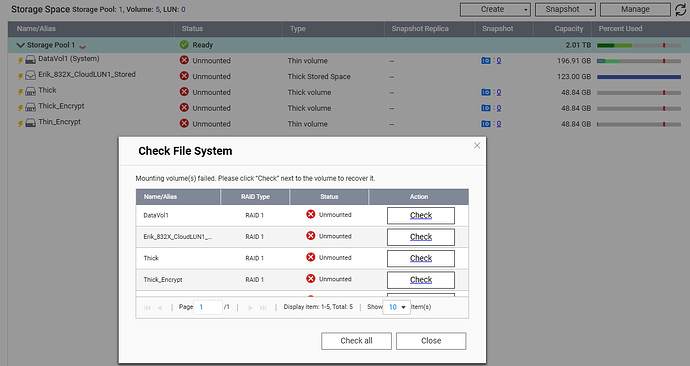Click the unmounted error icon for Thick volume
This screenshot has width=690, height=366.
tap(184, 92)
